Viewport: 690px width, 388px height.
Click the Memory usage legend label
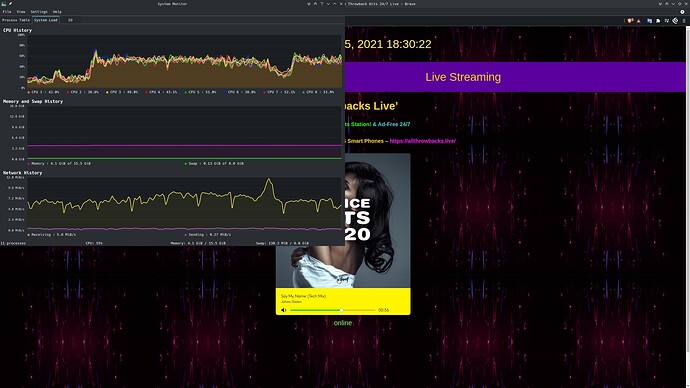tap(59, 163)
